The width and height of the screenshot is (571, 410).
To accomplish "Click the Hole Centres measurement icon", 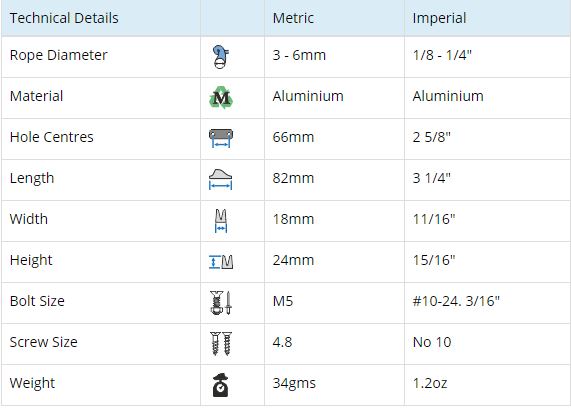I will click(x=221, y=138).
